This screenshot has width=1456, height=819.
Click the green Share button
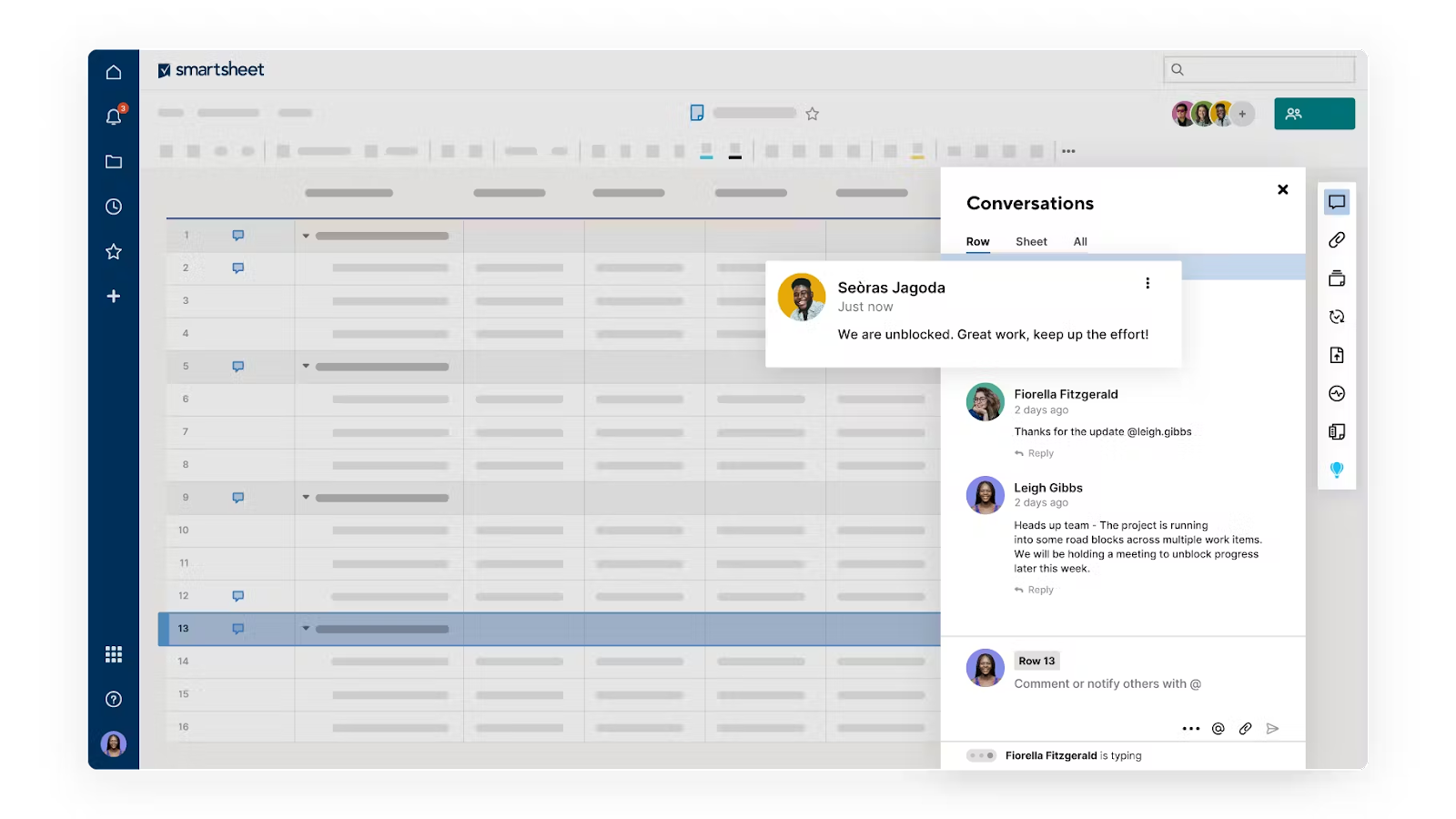tap(1314, 114)
